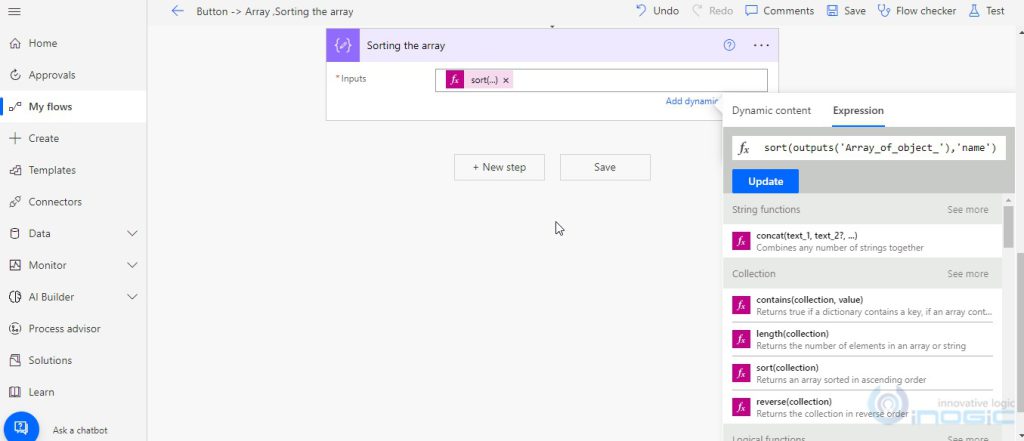Open the Ask a chatbot bubble
This screenshot has width=1024, height=441.
[21, 427]
